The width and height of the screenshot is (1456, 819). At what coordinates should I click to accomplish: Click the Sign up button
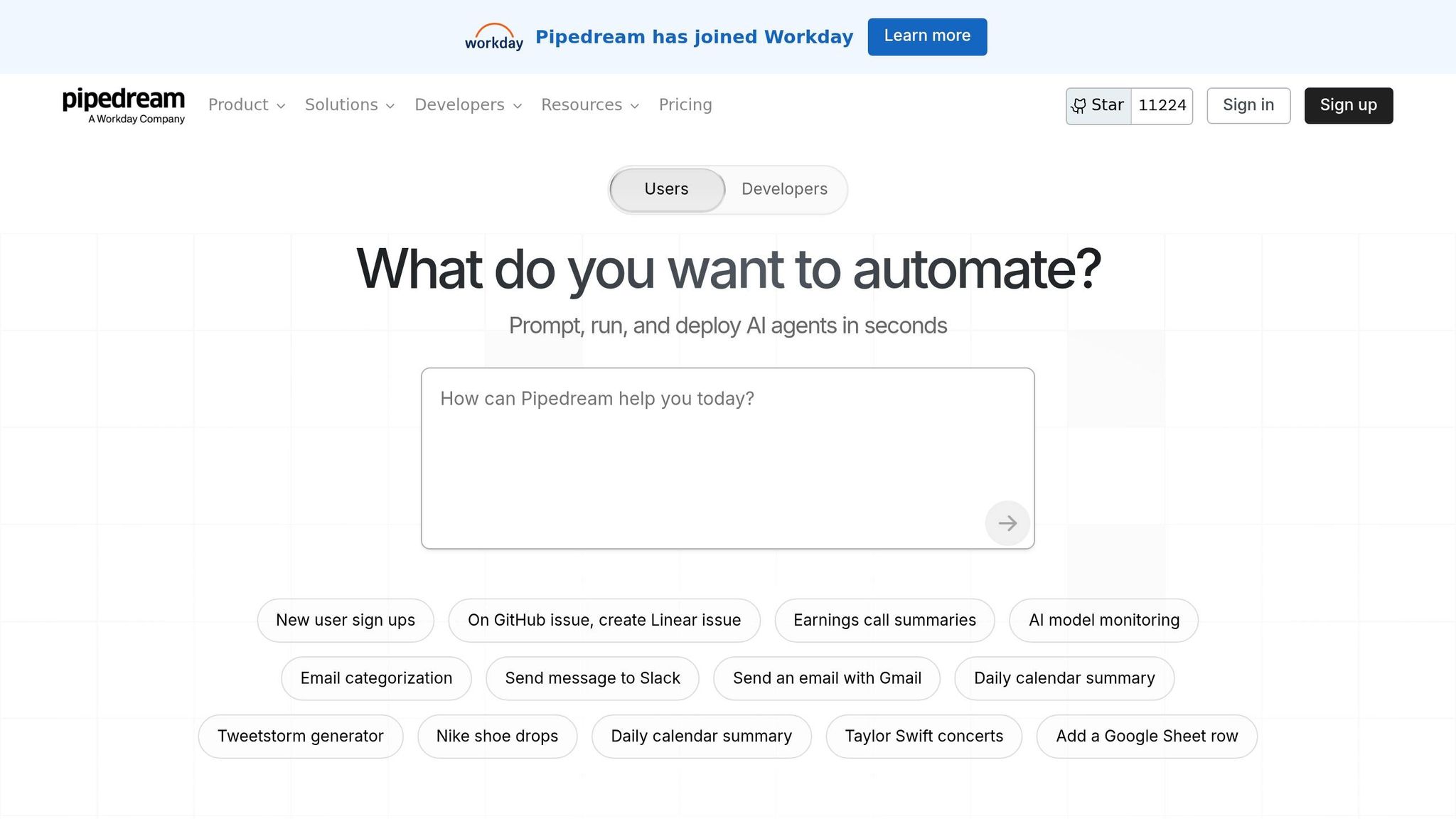click(1348, 105)
